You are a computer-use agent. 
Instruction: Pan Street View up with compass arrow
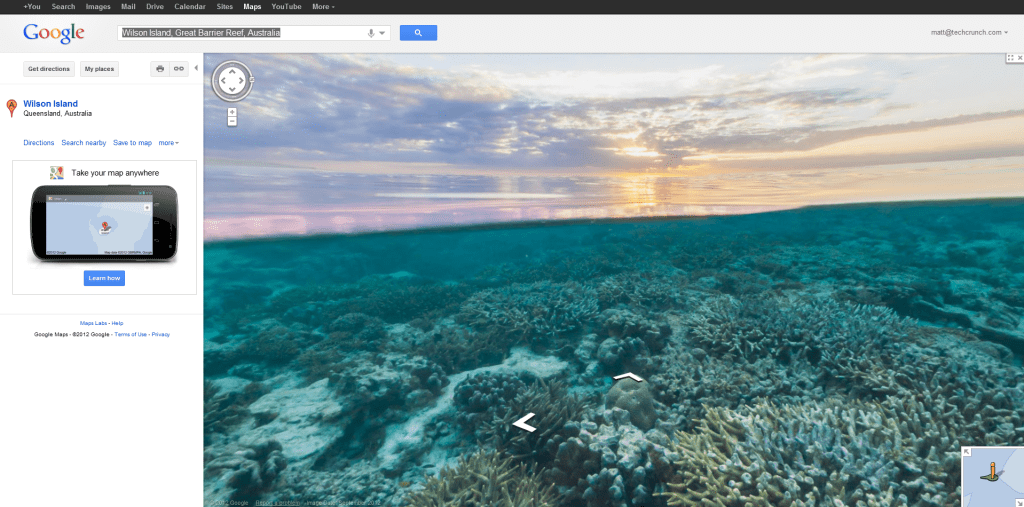pyautogui.click(x=232, y=73)
